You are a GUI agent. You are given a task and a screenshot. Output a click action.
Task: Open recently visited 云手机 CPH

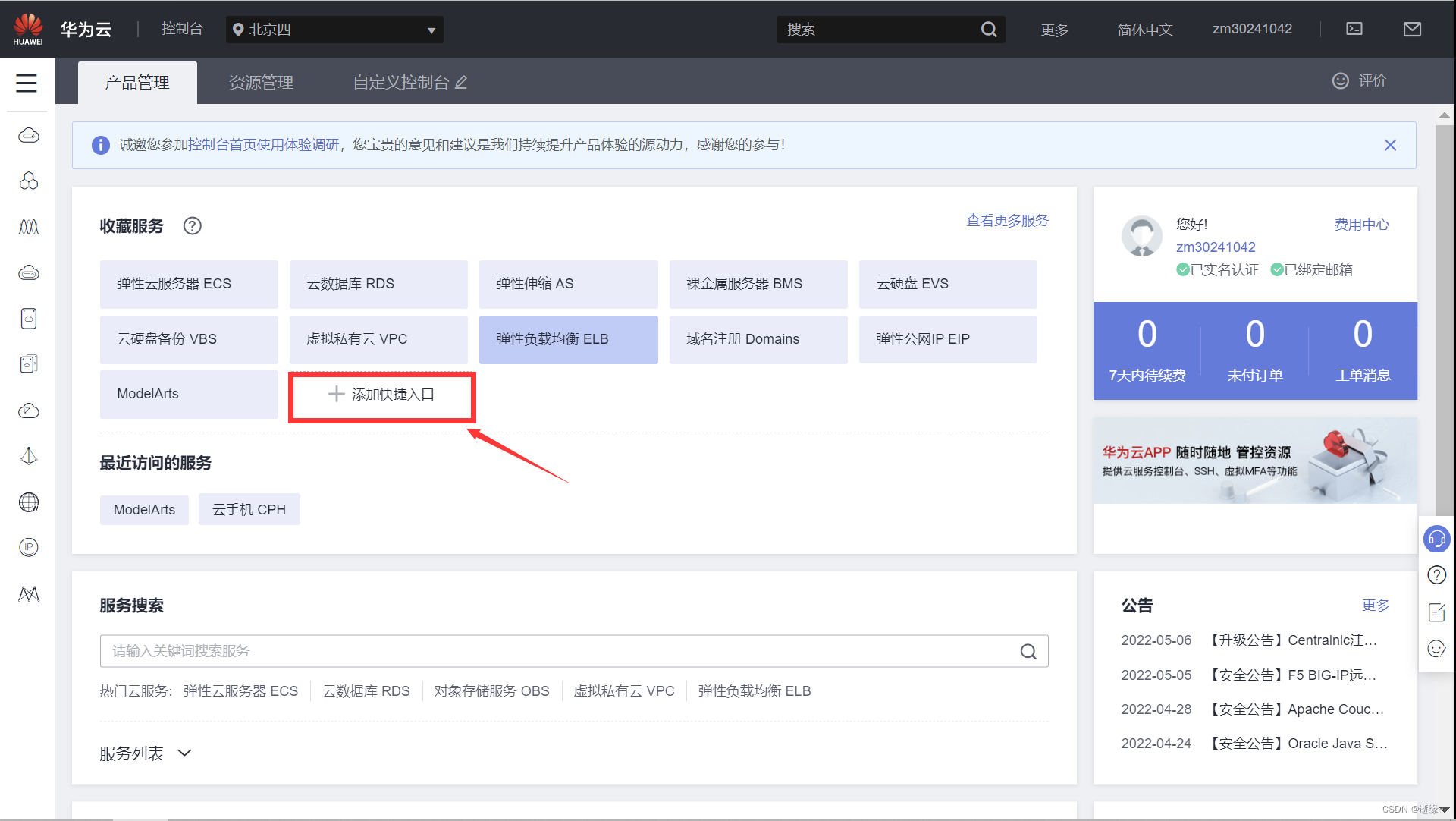pyautogui.click(x=249, y=509)
